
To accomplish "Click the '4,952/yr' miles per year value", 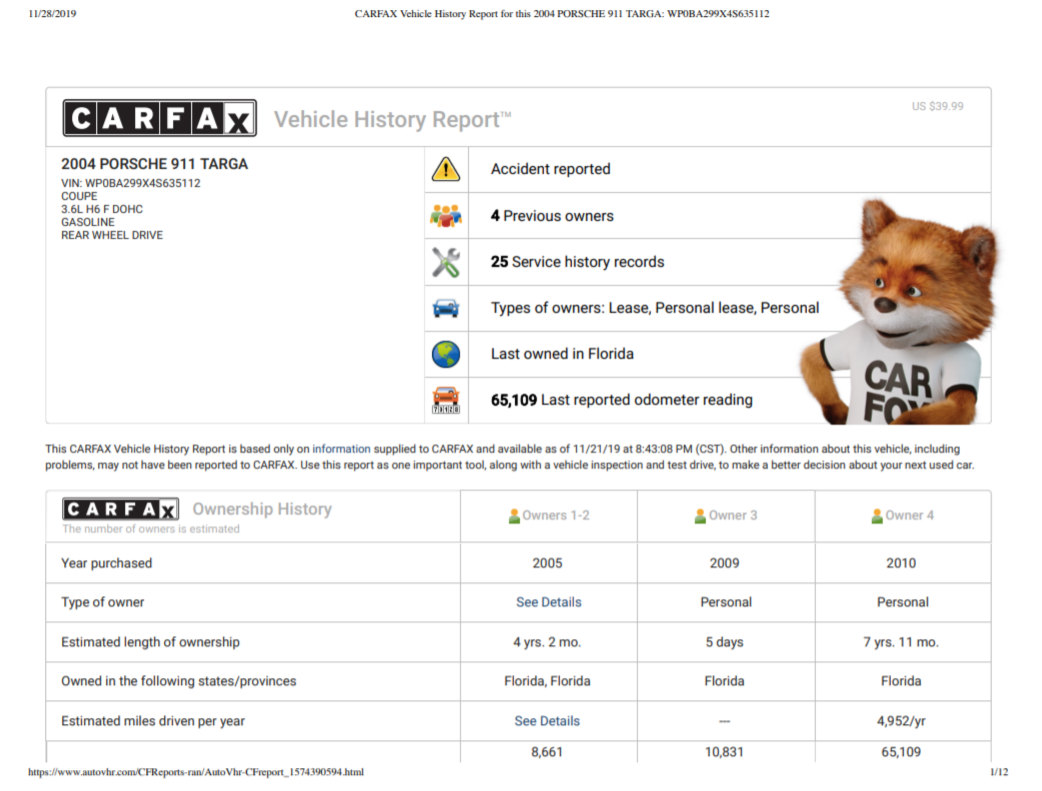I will click(901, 721).
